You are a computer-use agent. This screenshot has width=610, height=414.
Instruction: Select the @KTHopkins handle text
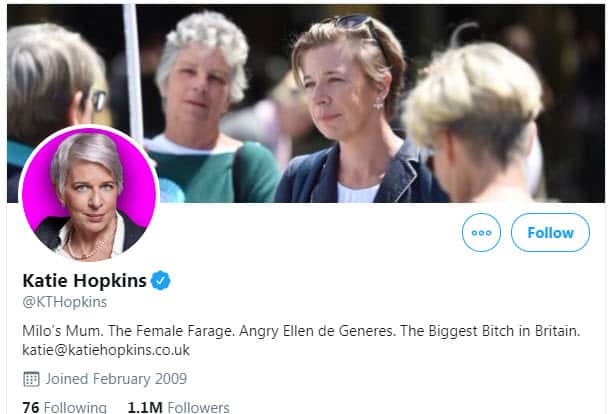click(64, 301)
